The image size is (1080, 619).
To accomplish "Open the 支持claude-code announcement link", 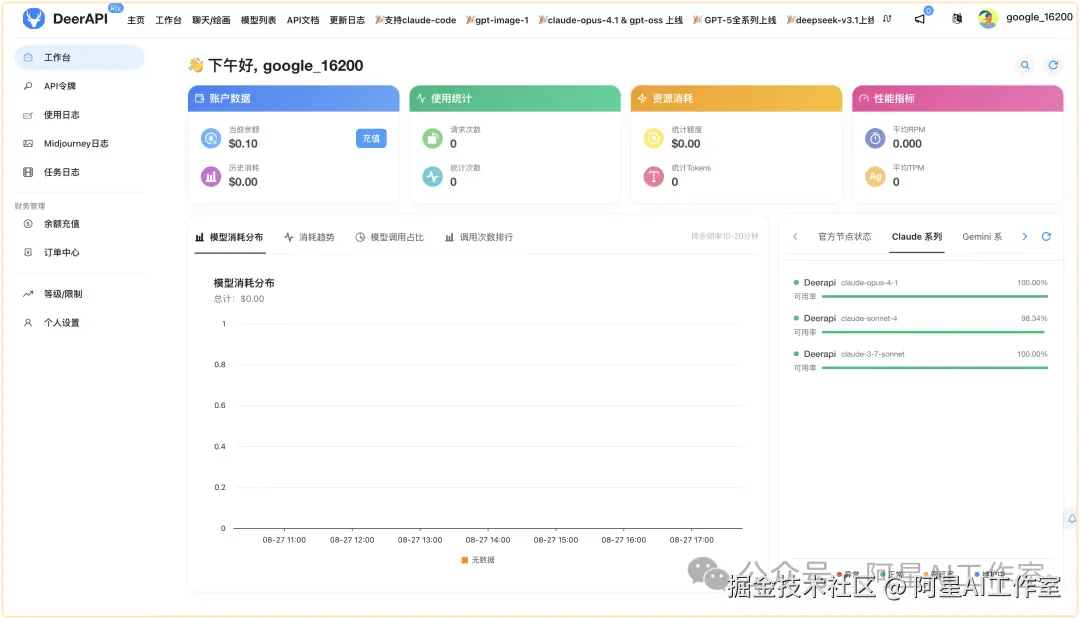I will 416,20.
